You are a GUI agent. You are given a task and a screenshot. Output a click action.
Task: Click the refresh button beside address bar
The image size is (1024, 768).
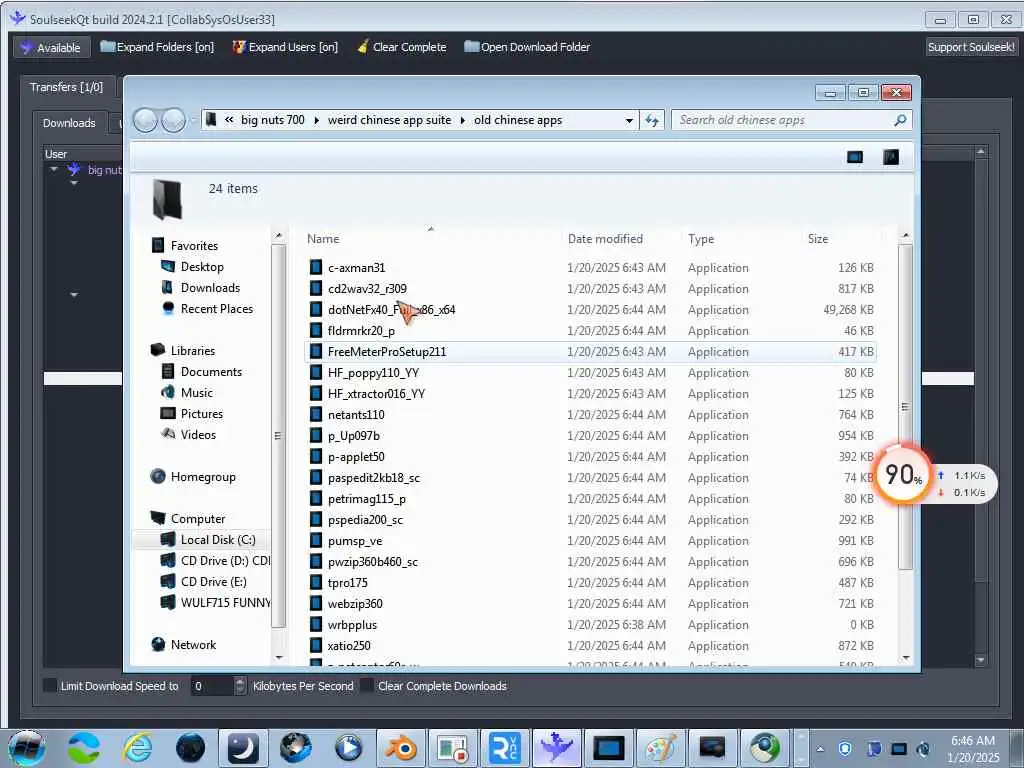click(652, 120)
